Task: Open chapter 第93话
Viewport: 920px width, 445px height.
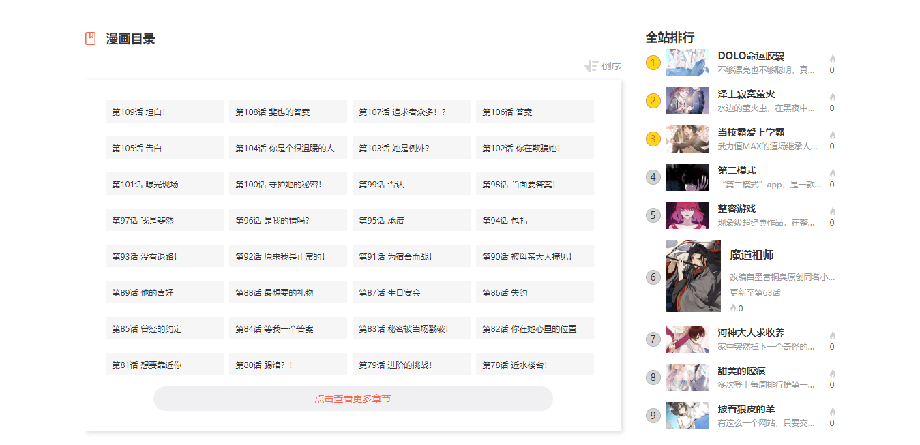Action: (x=165, y=256)
